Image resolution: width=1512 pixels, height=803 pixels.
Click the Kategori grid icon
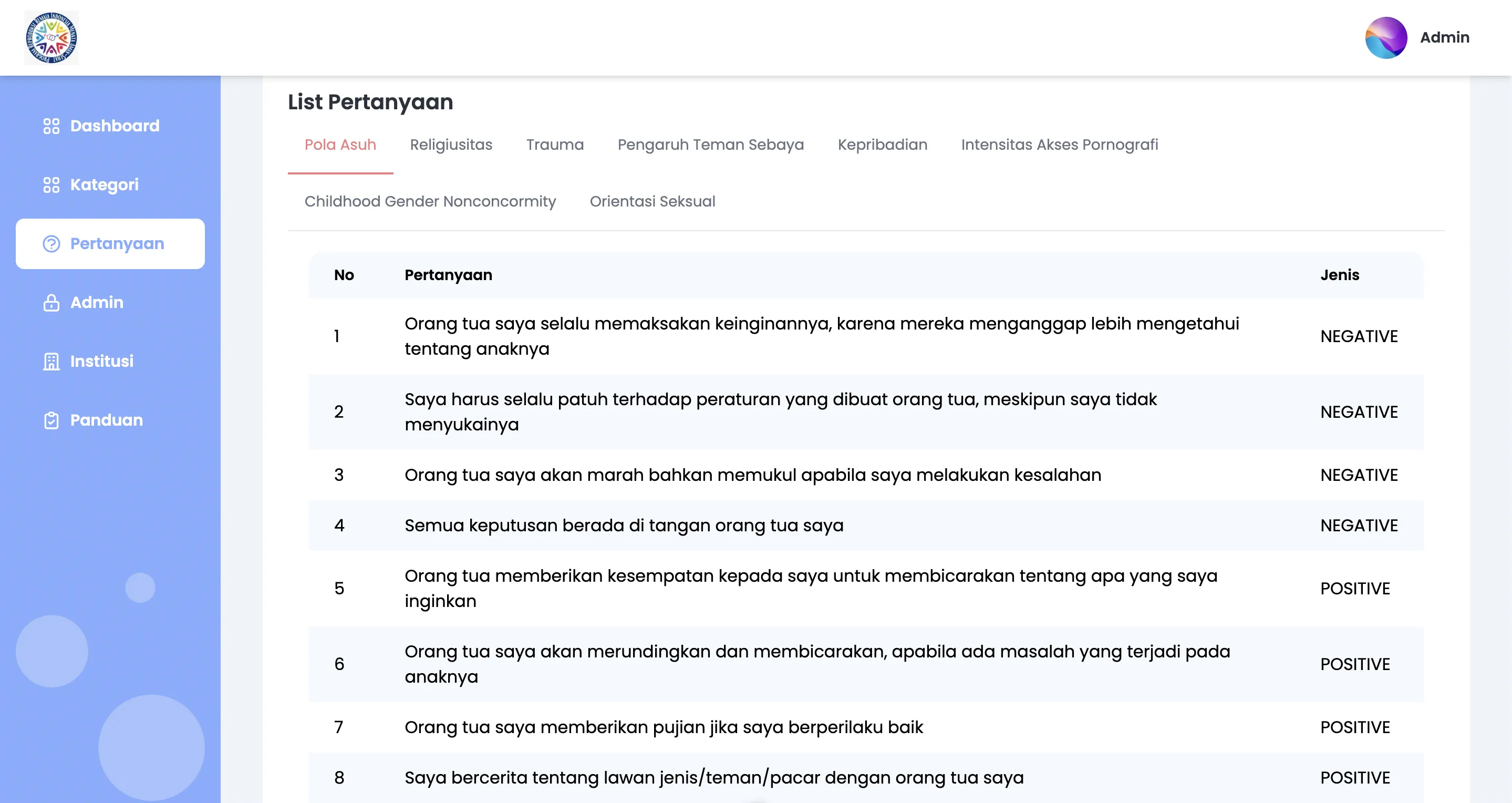coord(51,185)
